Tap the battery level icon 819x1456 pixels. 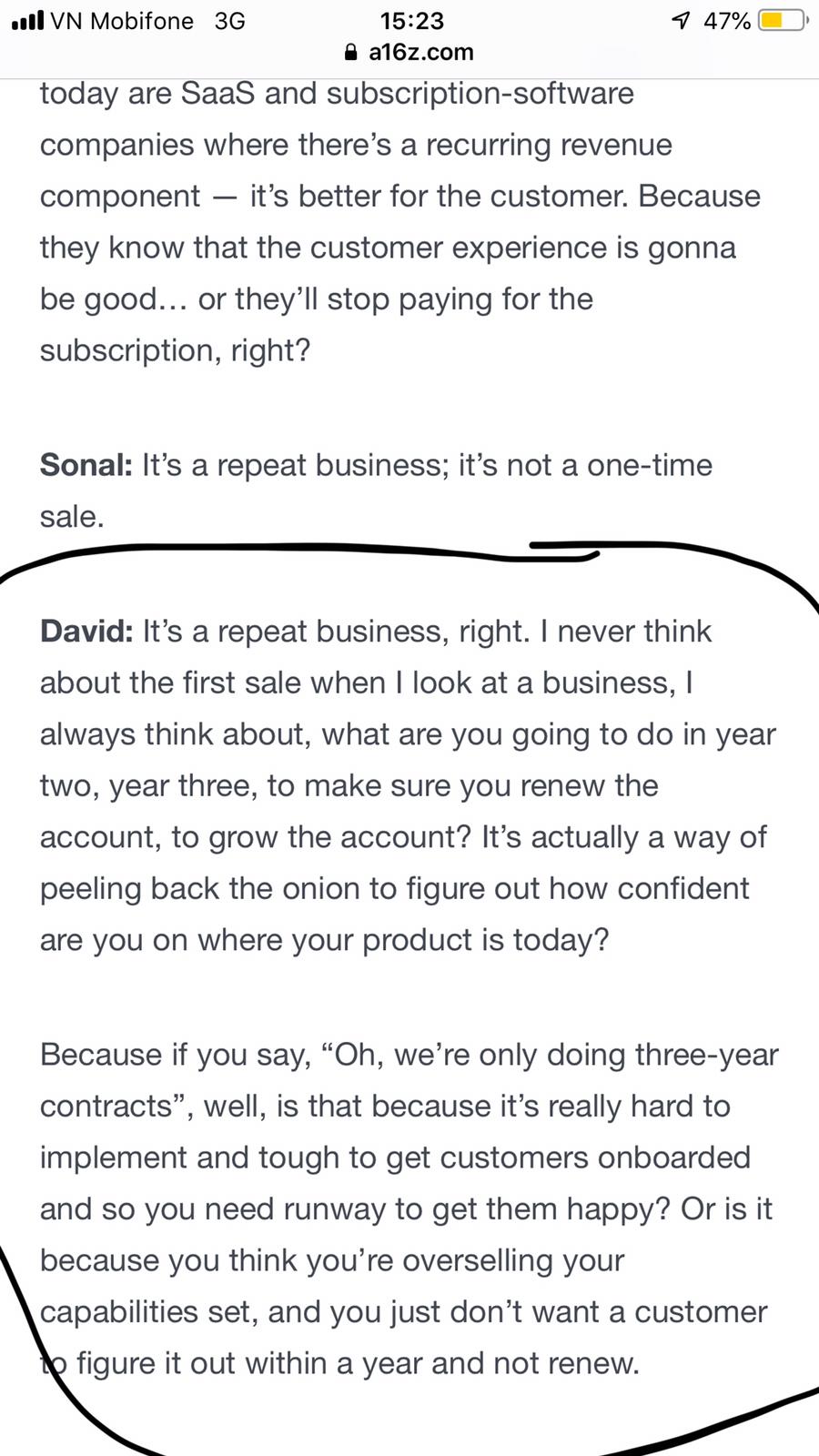(x=782, y=20)
